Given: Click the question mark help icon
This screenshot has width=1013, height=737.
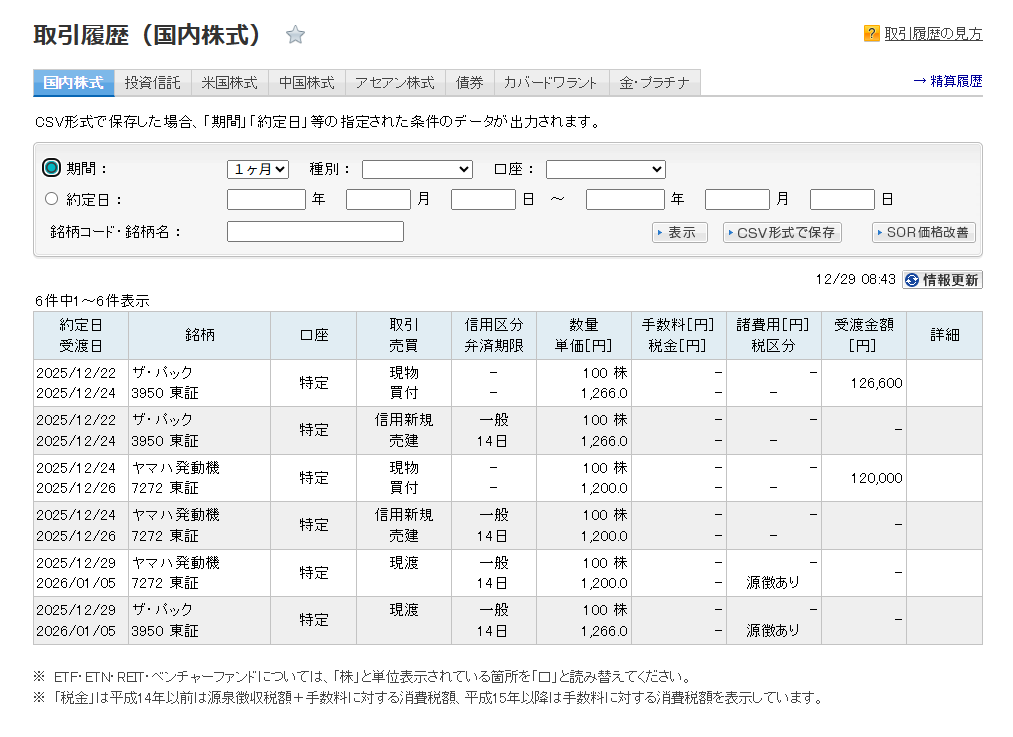Looking at the screenshot, I should 871,34.
